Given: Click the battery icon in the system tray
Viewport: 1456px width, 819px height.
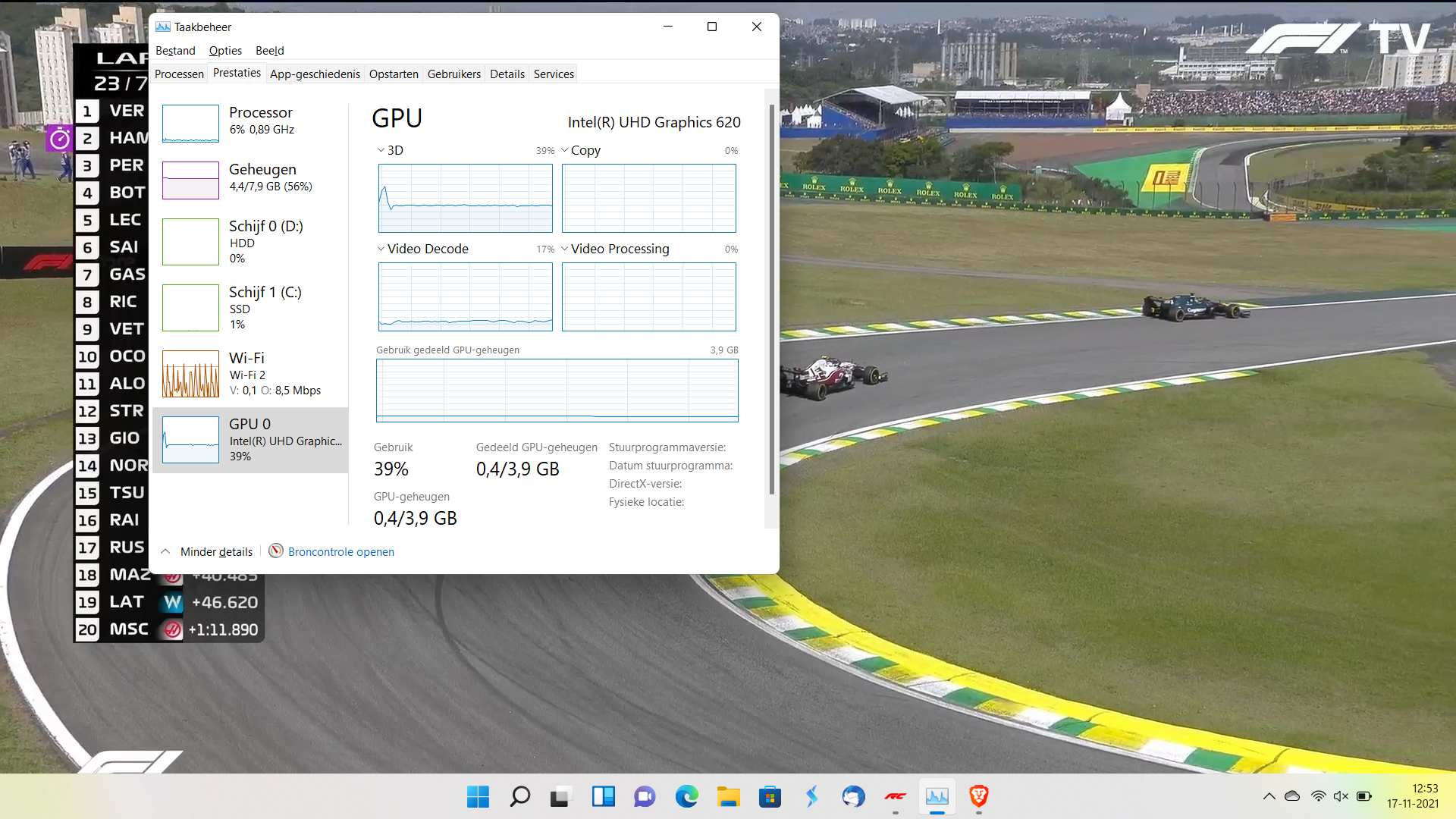Looking at the screenshot, I should 1365,796.
